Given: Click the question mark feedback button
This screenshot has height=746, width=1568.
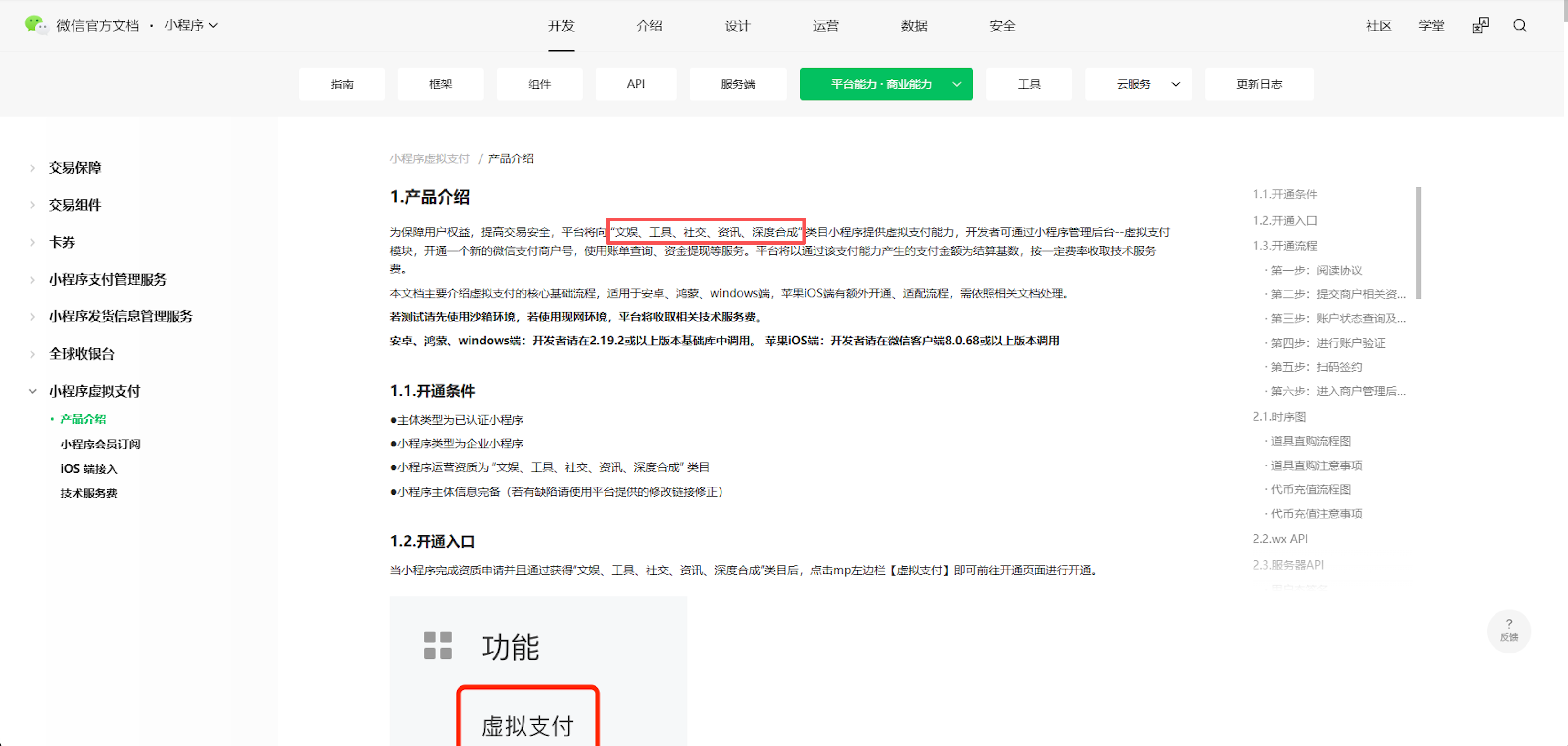Looking at the screenshot, I should coord(1508,630).
